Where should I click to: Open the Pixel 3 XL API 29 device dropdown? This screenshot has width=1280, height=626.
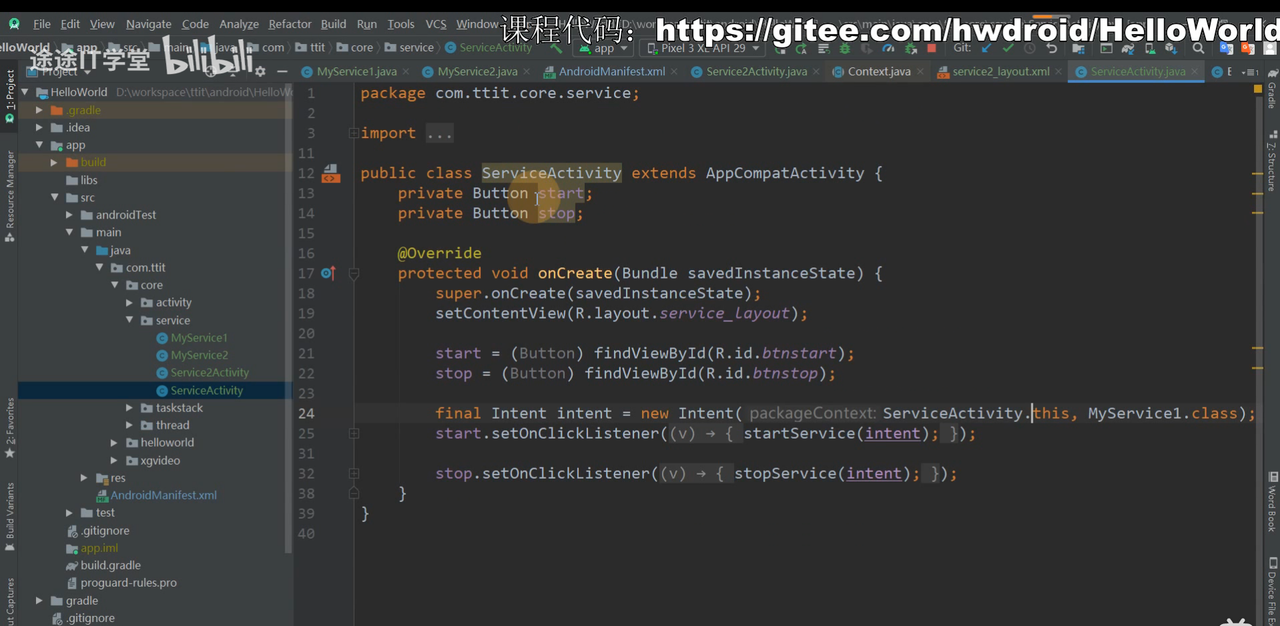[702, 48]
